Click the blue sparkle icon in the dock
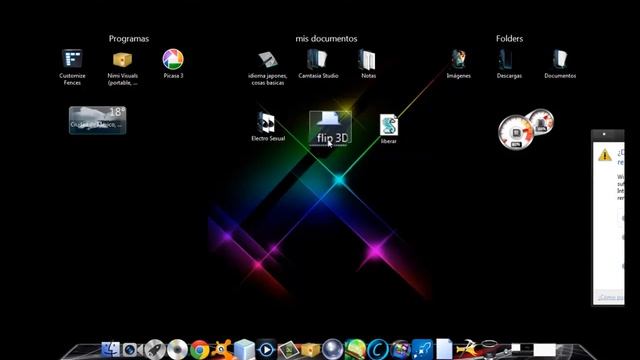Image resolution: width=640 pixels, height=360 pixels. point(422,350)
